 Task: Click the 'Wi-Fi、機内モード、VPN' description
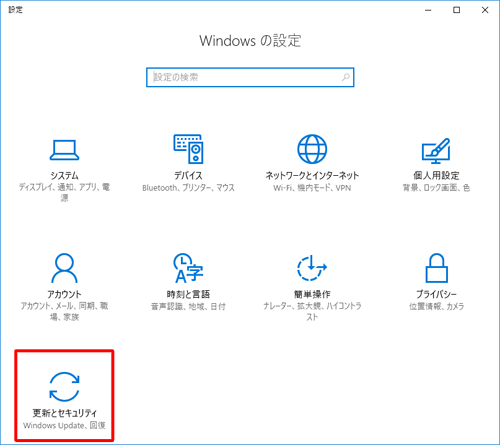[312, 188]
